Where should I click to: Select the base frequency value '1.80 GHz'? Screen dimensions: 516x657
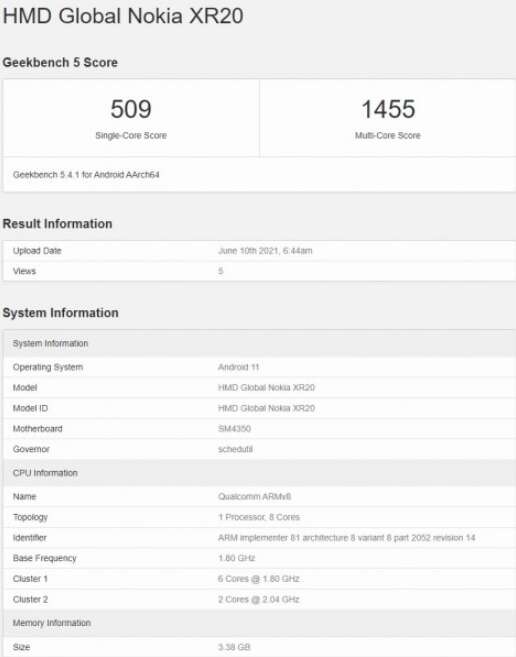(x=236, y=558)
